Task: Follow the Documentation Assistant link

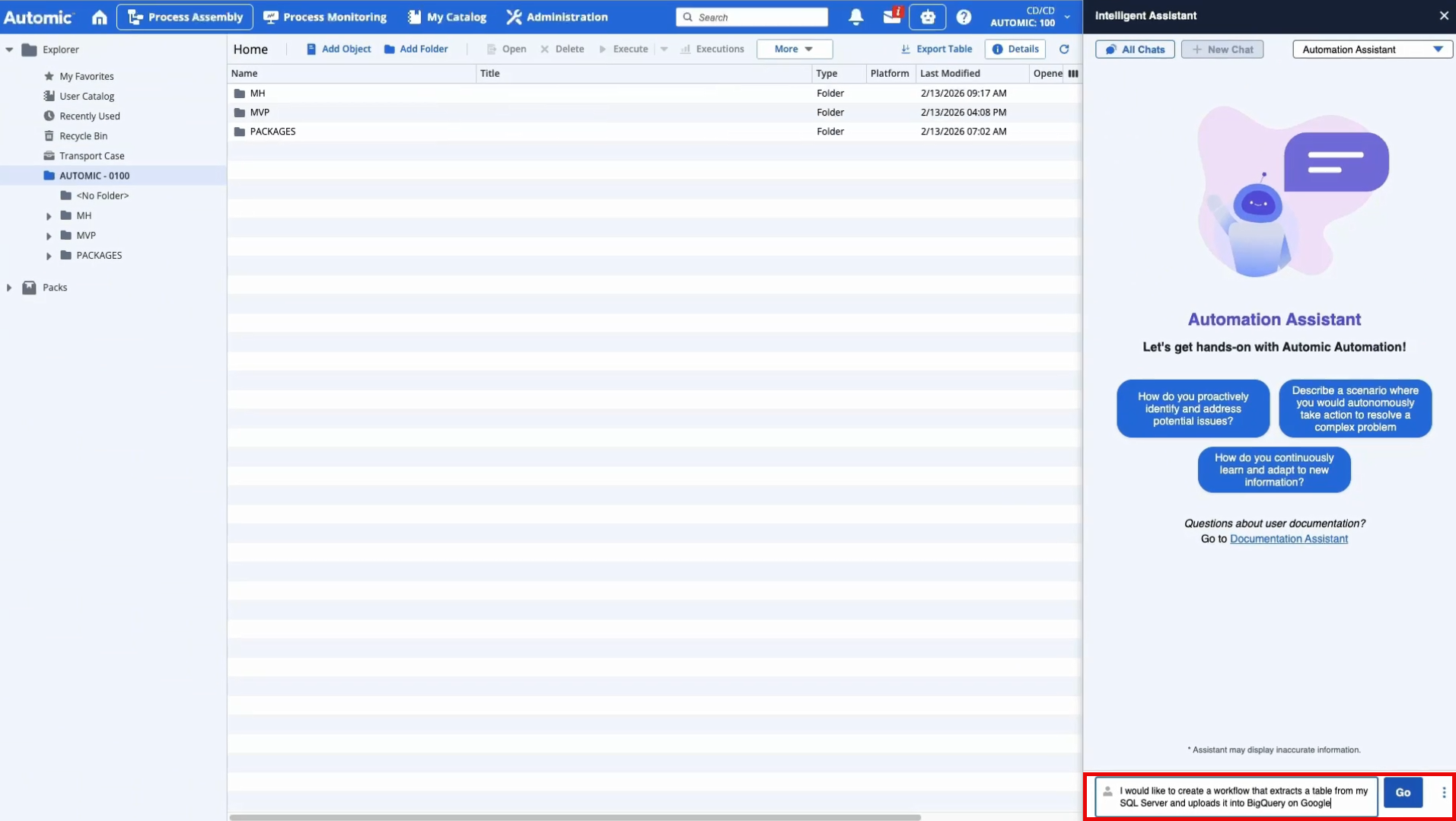Action: pos(1288,539)
